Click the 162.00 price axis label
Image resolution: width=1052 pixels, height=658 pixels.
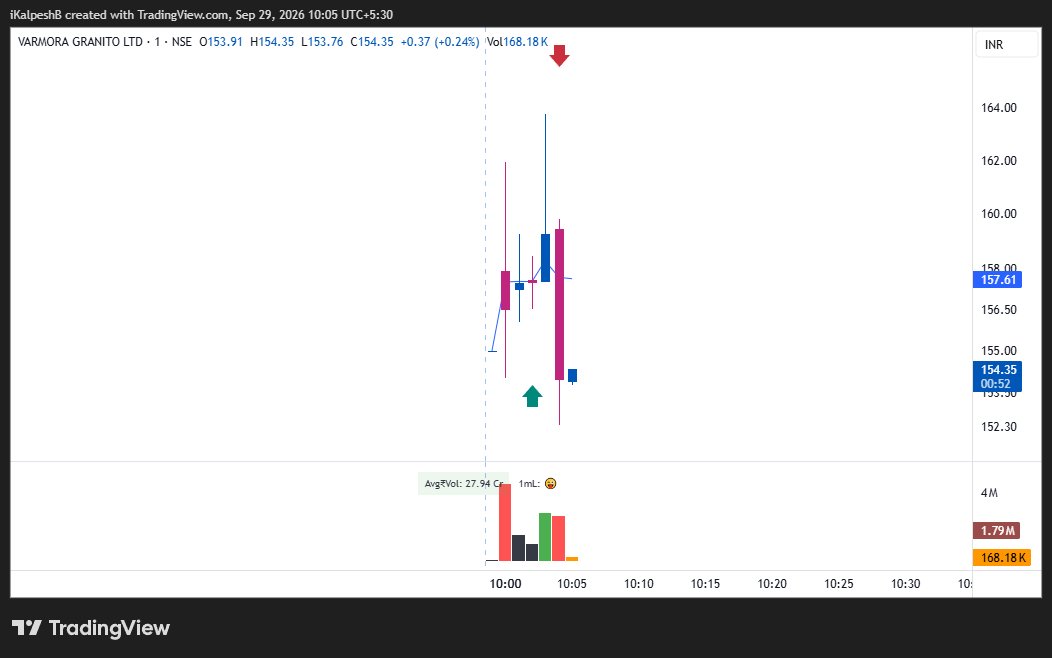coord(998,160)
